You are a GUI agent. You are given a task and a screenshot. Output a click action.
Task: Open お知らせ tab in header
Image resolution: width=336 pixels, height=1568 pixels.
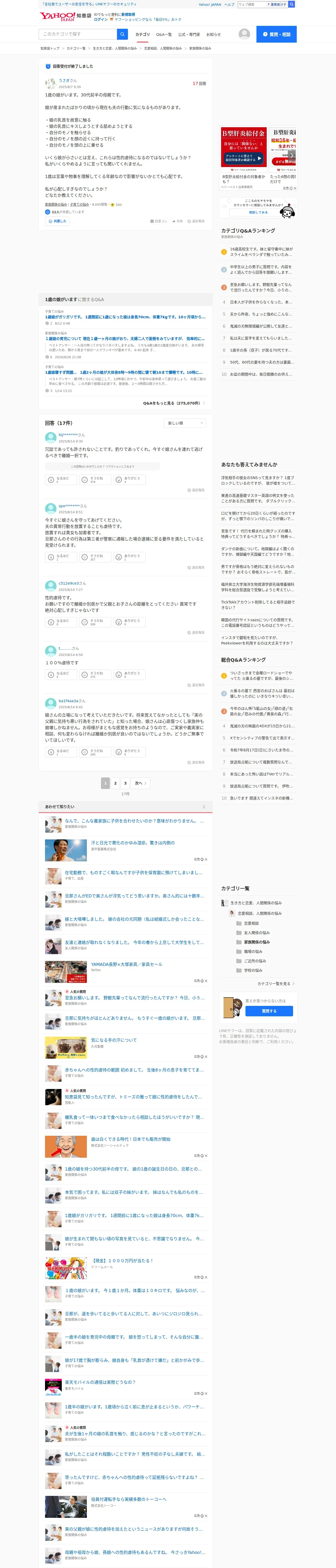[x=214, y=35]
